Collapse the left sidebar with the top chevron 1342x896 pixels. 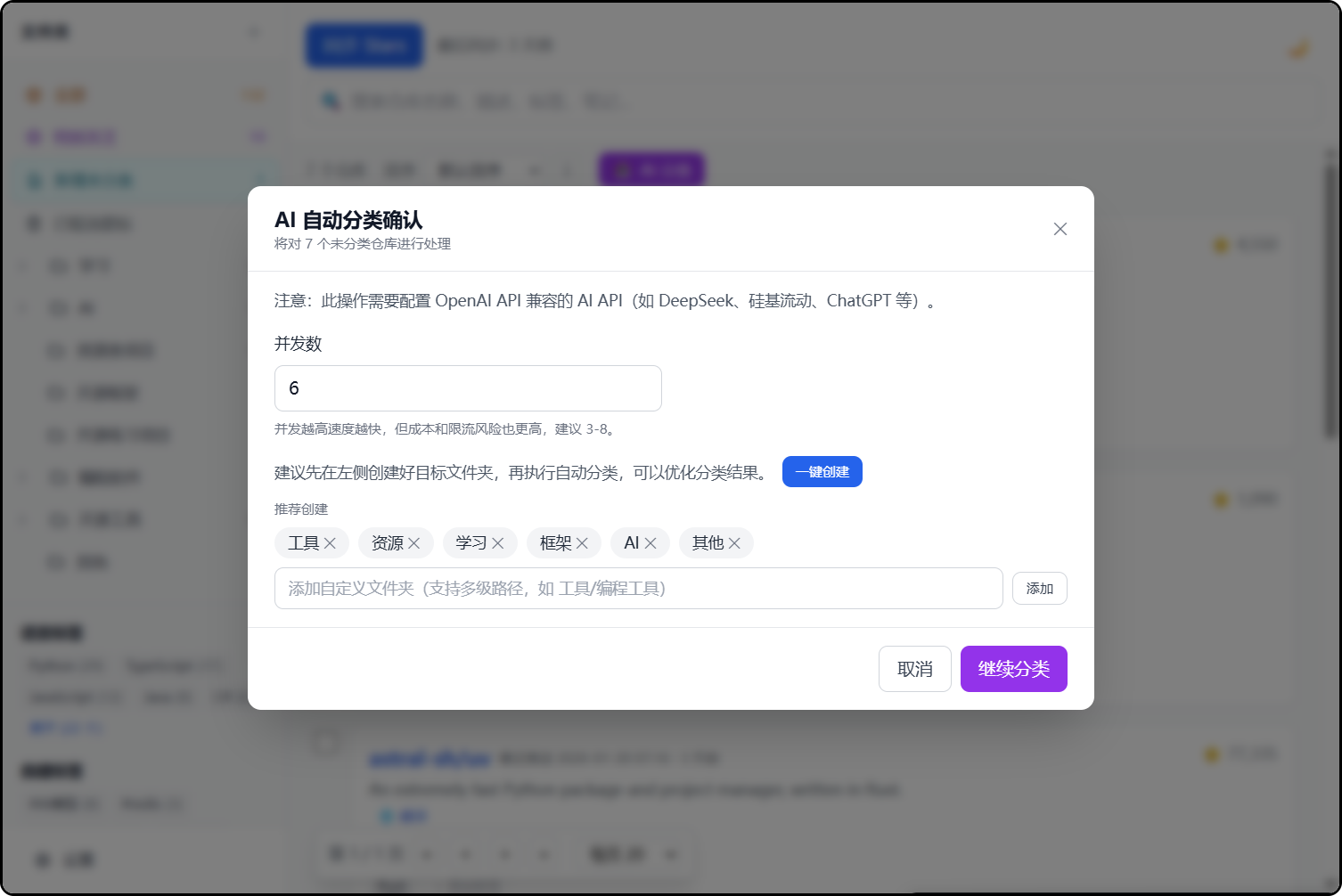(x=254, y=31)
